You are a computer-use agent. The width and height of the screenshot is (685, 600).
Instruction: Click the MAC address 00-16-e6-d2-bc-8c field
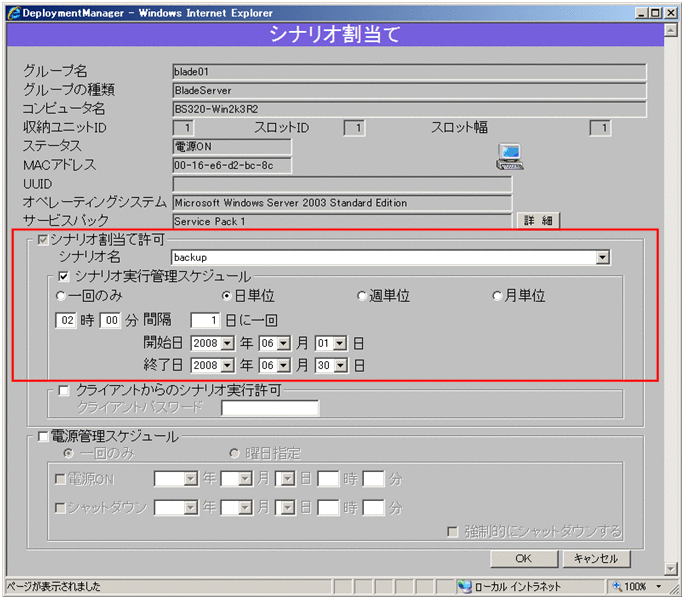[232, 166]
